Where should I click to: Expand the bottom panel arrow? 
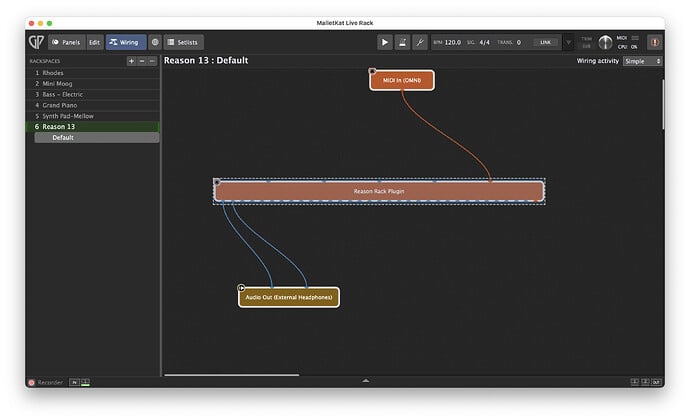[366, 381]
